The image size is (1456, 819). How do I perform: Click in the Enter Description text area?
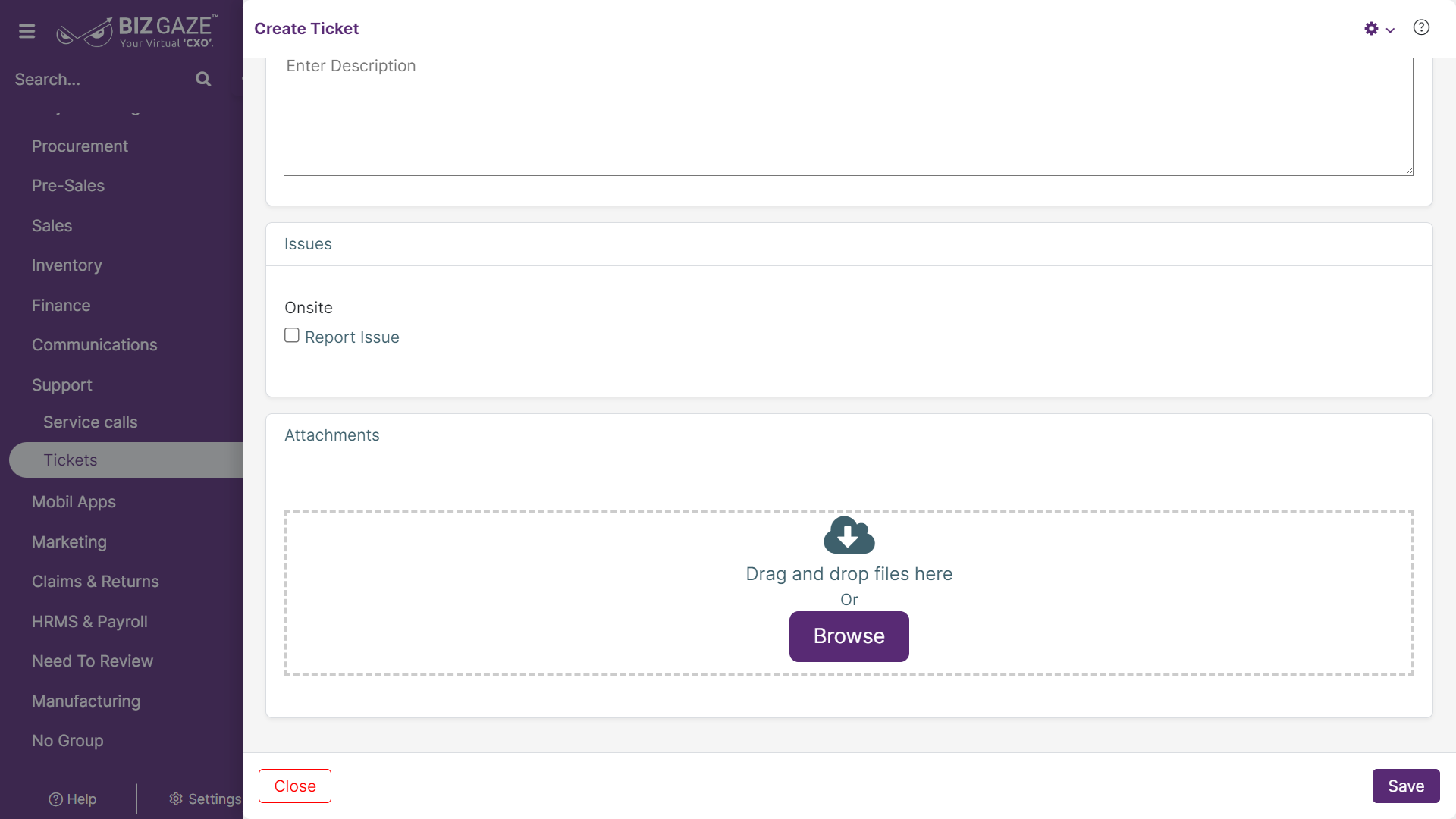point(848,116)
